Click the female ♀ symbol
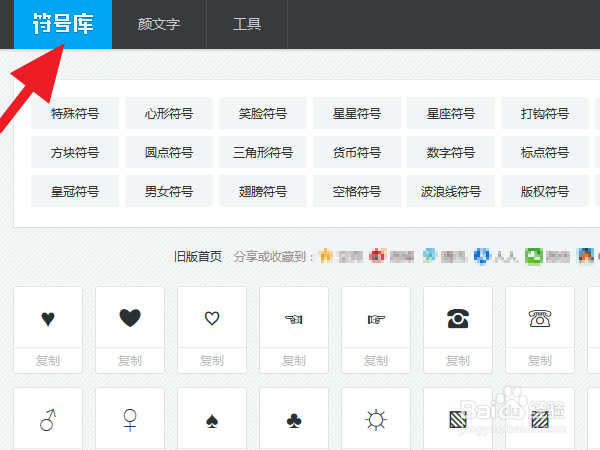 [x=130, y=420]
